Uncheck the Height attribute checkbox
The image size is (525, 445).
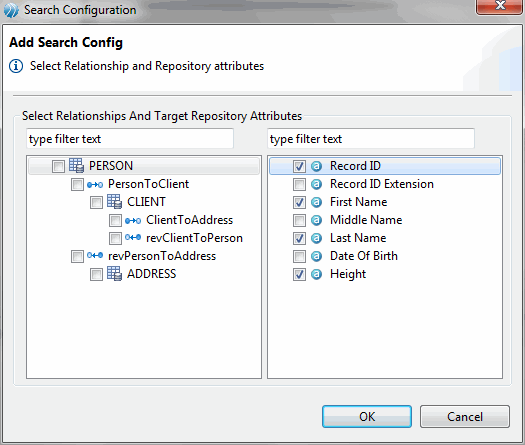[x=299, y=275]
